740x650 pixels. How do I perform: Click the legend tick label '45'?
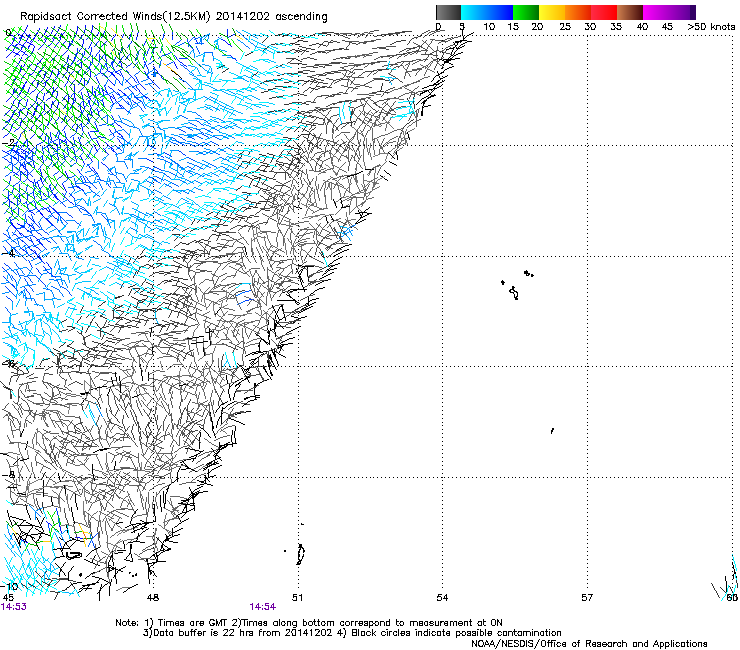click(667, 27)
